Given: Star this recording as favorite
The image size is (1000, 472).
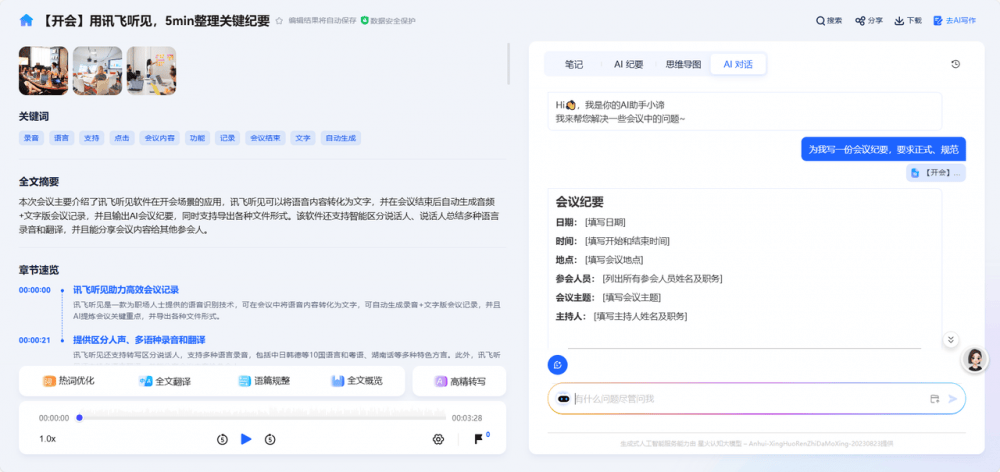Looking at the screenshot, I should [x=279, y=20].
